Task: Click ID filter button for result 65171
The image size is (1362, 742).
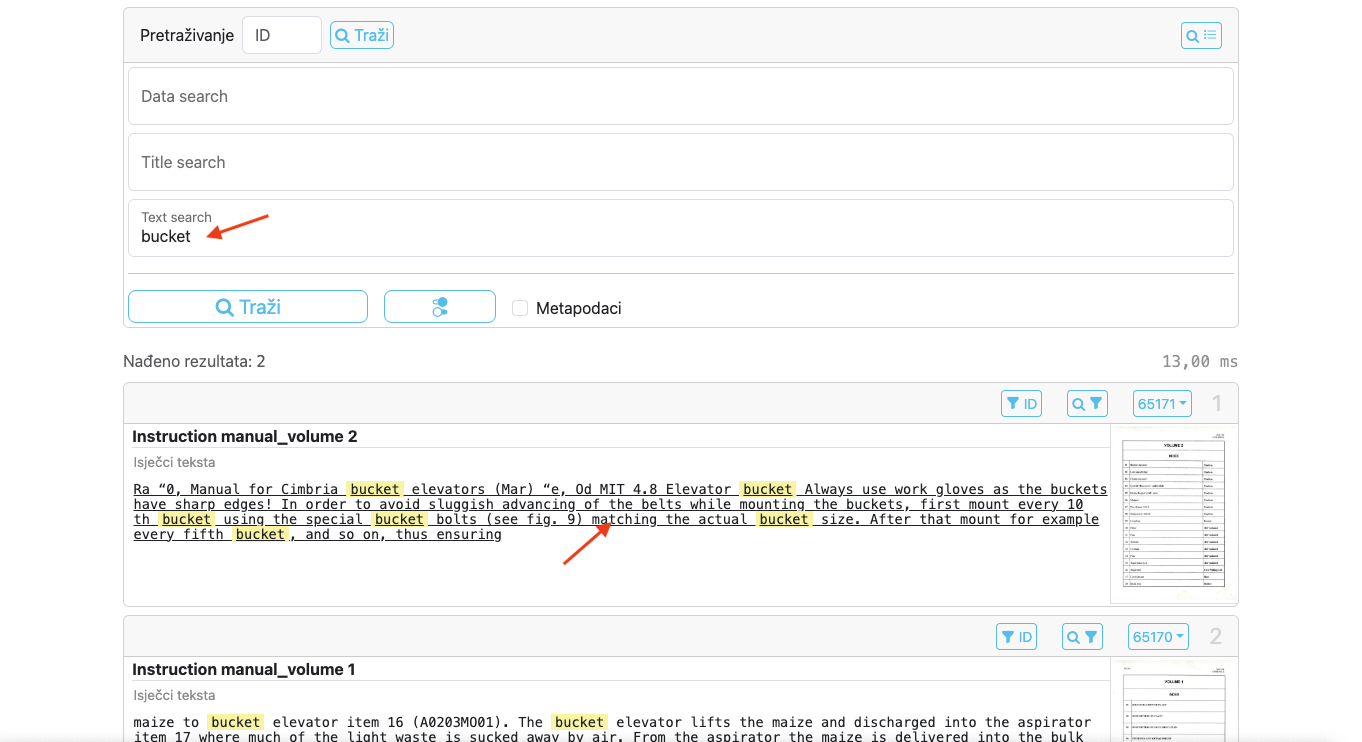Action: [x=1021, y=404]
